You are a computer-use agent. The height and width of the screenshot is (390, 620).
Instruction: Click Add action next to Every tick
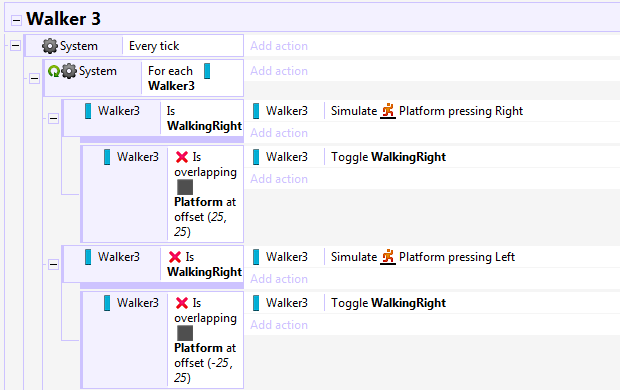coord(279,46)
